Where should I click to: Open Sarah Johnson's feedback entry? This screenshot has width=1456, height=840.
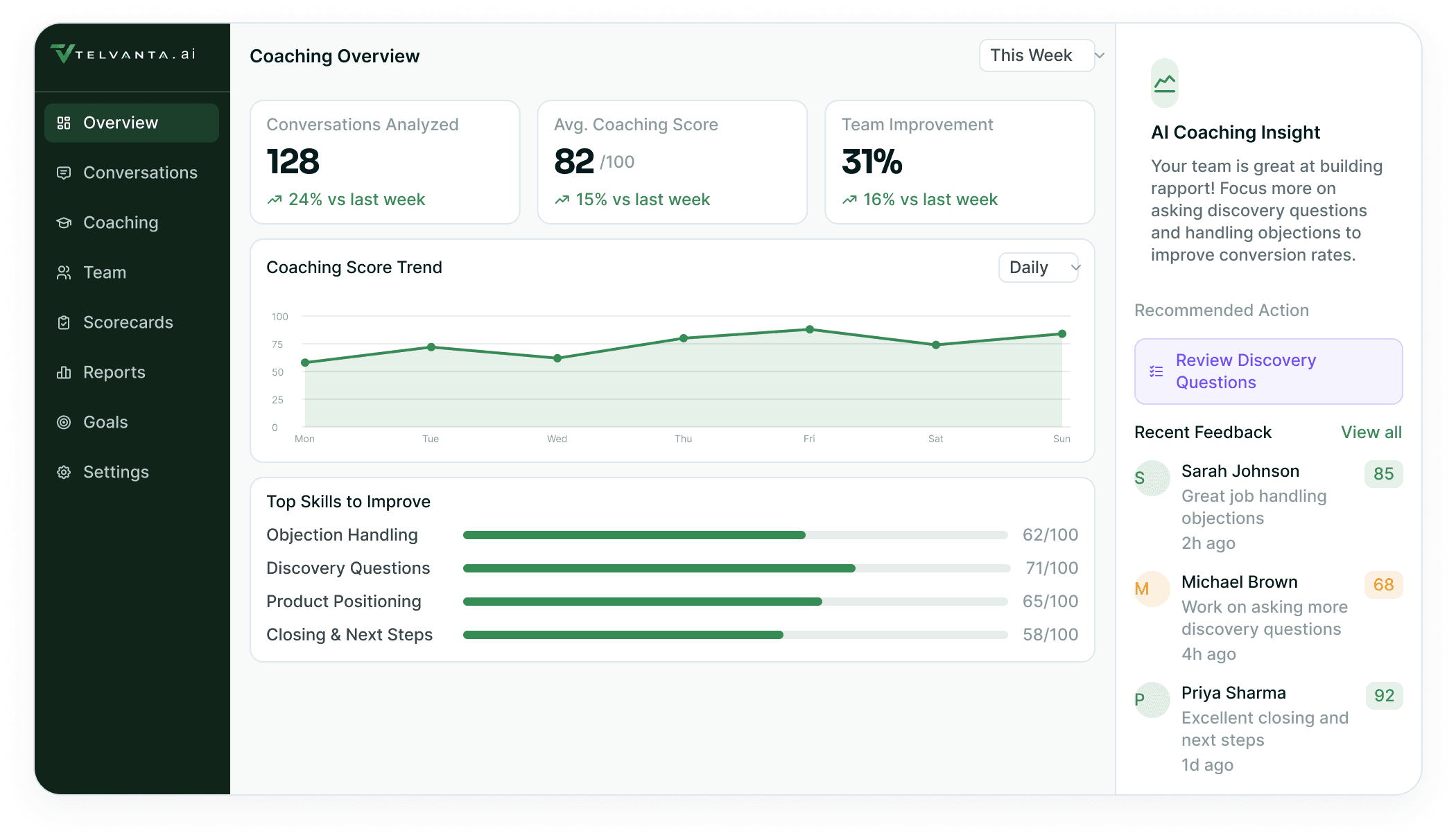pos(1268,507)
